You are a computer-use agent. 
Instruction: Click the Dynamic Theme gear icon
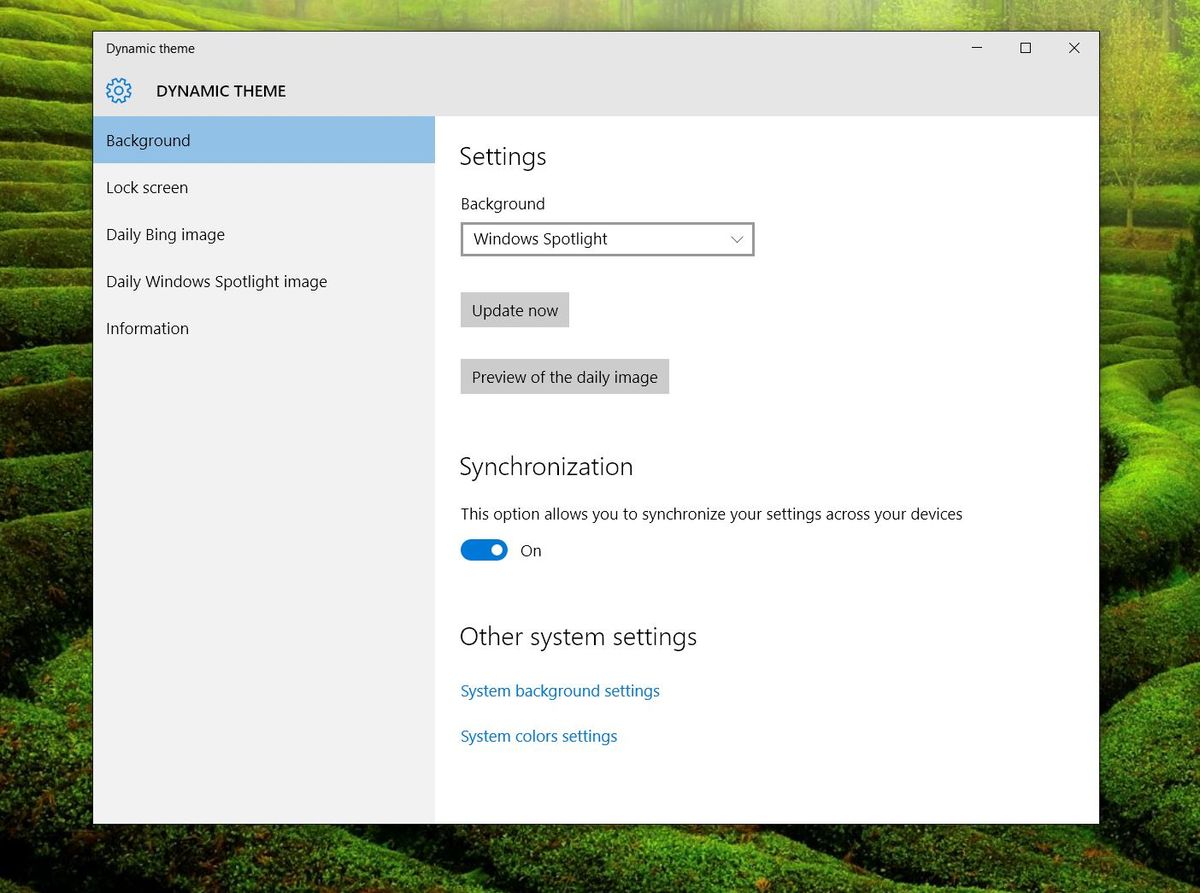click(x=118, y=90)
